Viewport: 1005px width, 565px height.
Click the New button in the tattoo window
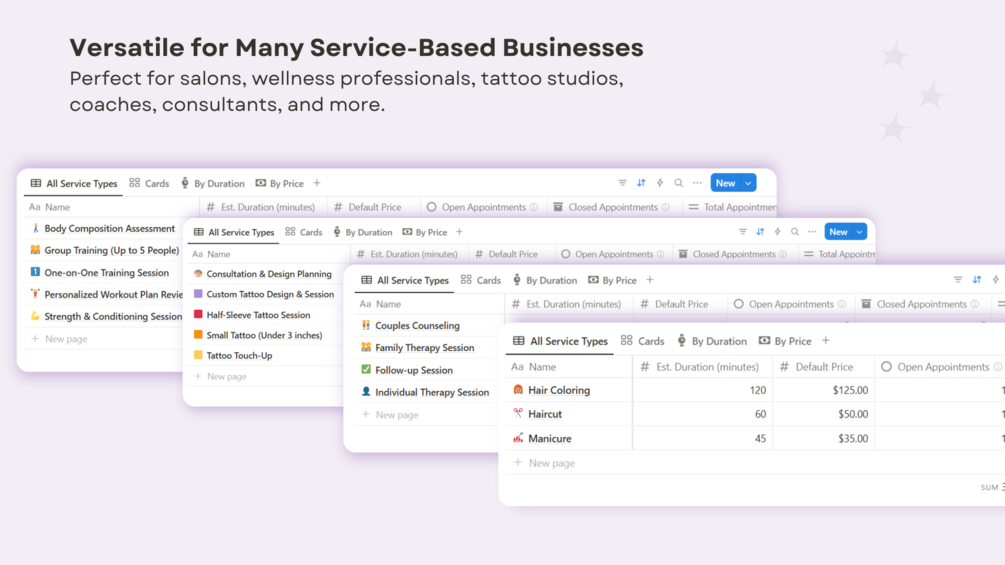[838, 232]
